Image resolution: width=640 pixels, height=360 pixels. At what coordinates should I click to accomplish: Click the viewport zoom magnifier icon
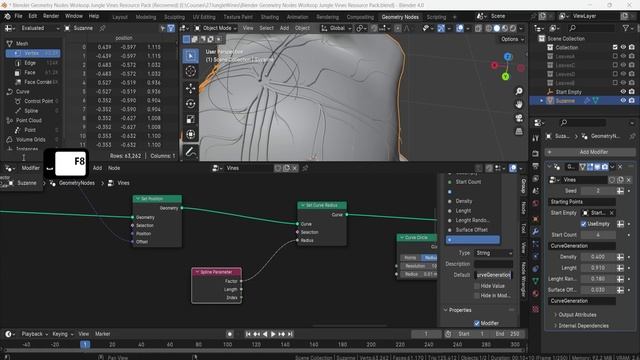(519, 91)
